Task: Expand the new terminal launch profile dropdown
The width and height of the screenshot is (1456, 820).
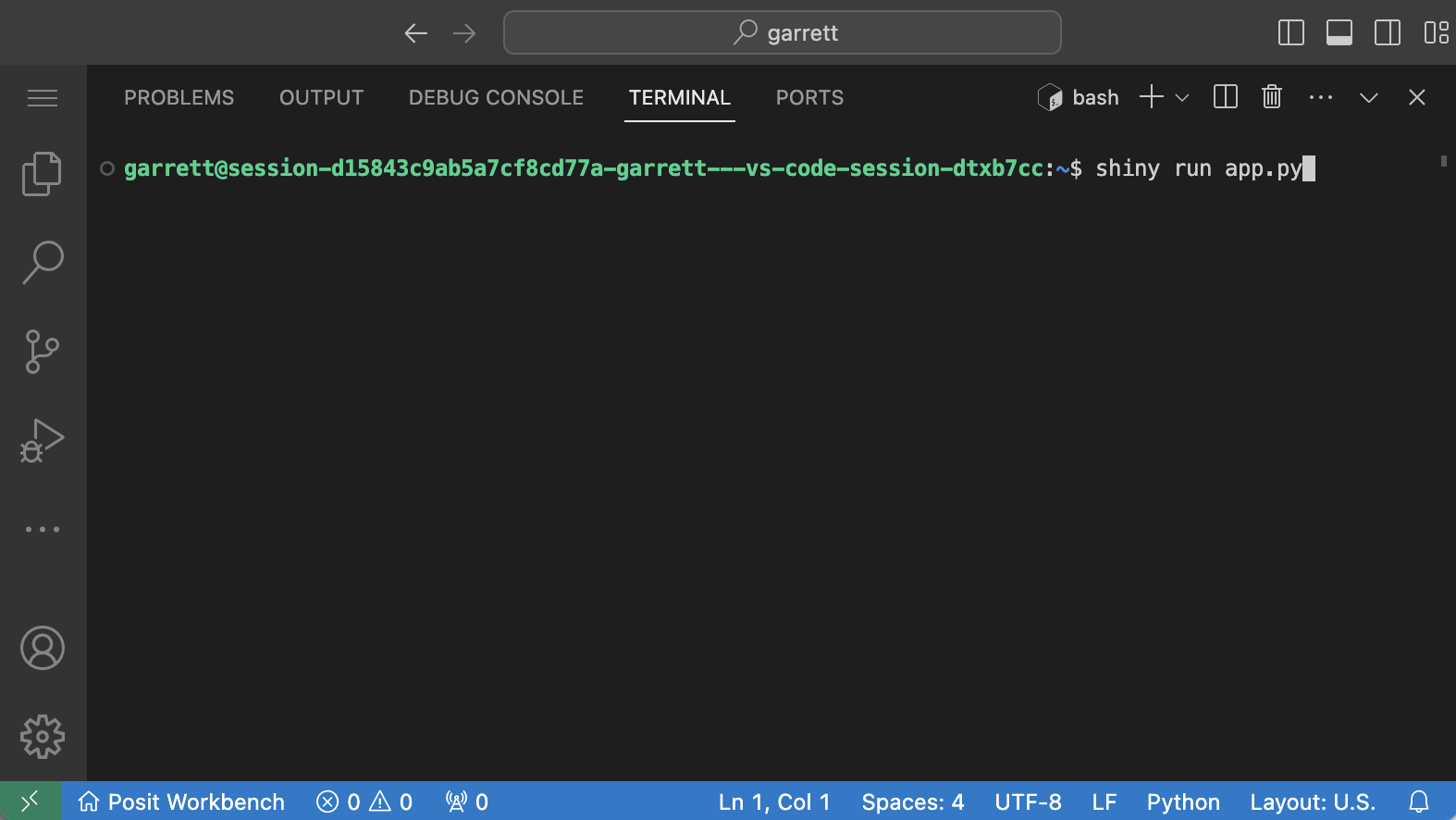Action: click(x=1182, y=97)
